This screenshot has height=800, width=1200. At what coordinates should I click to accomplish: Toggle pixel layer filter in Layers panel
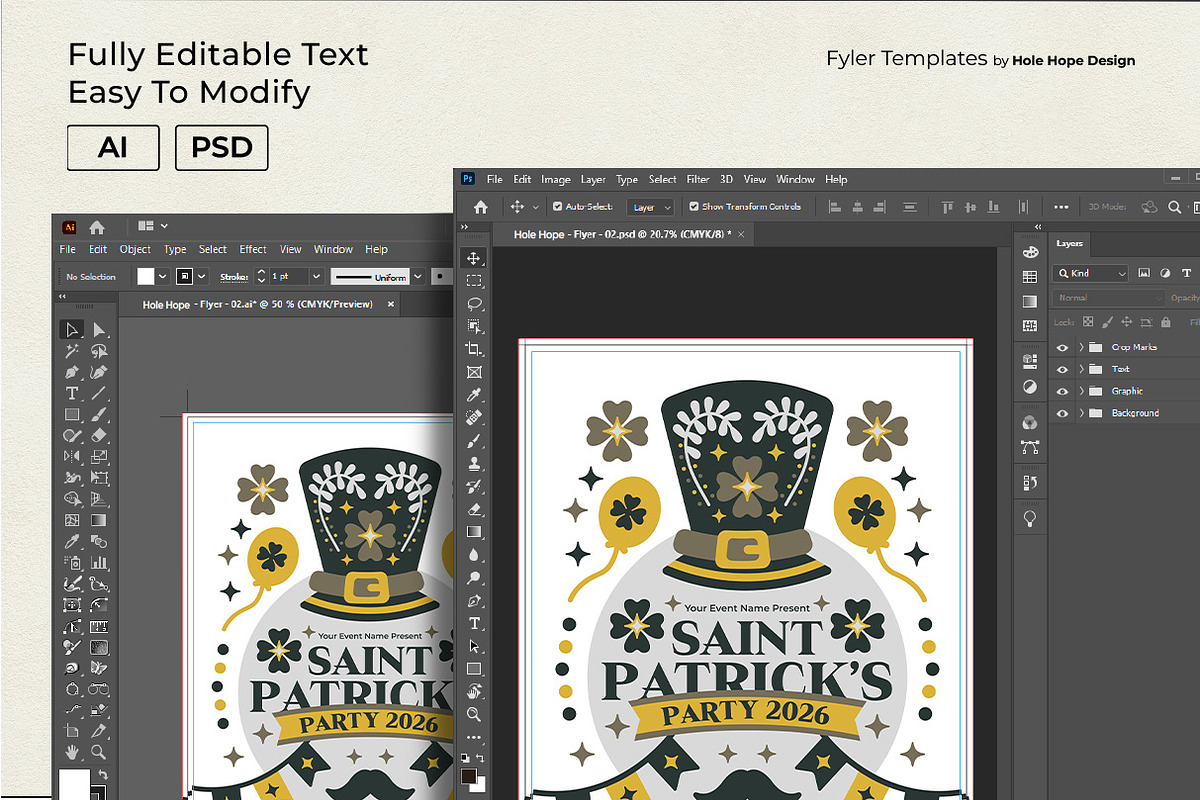pyautogui.click(x=1144, y=272)
